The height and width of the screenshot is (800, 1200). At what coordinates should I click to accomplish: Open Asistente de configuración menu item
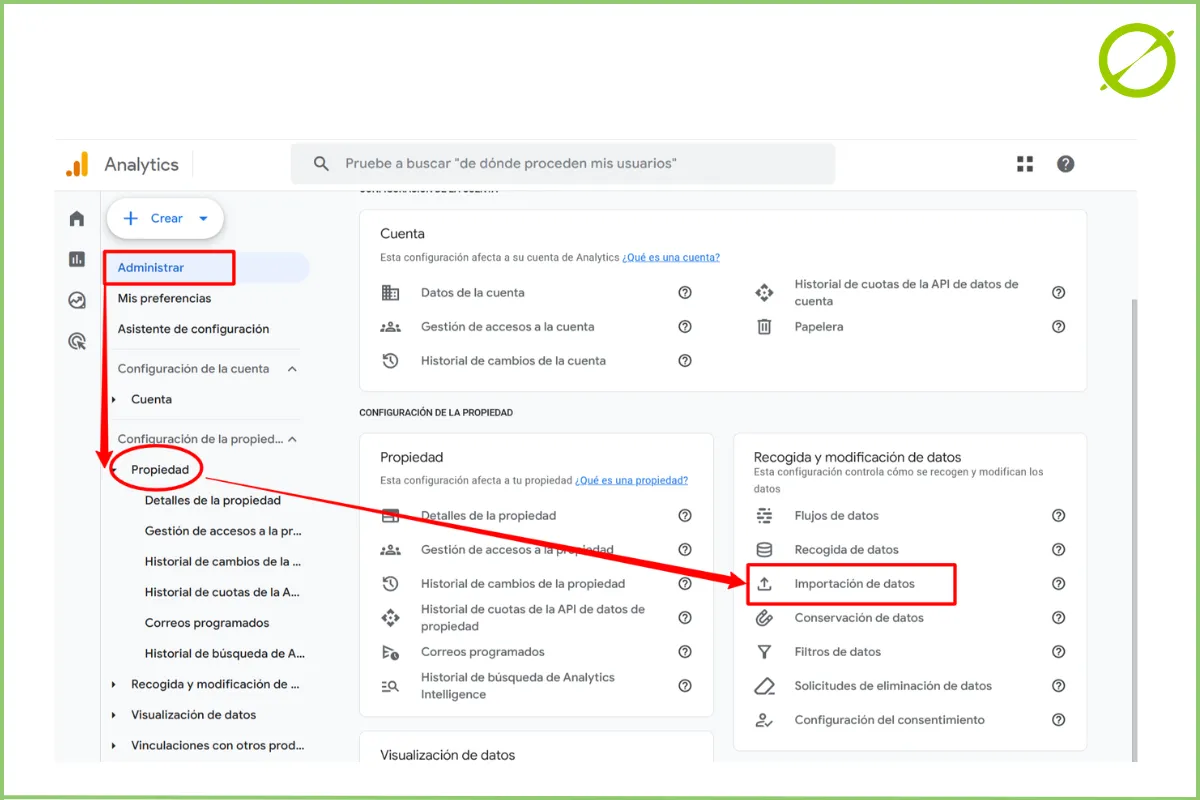click(193, 329)
